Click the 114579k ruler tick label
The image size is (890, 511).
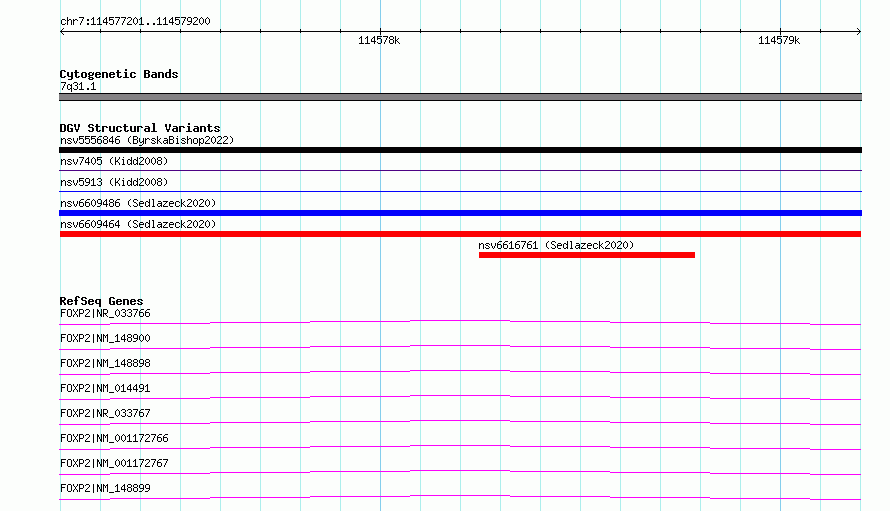click(779, 40)
